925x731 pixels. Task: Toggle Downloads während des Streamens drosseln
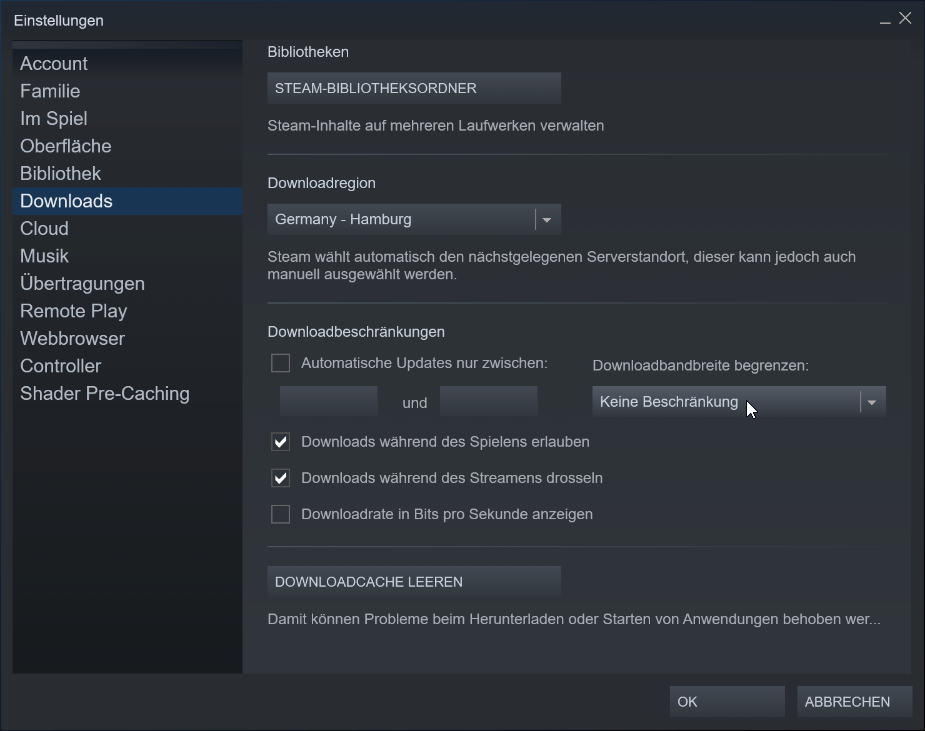tap(281, 478)
